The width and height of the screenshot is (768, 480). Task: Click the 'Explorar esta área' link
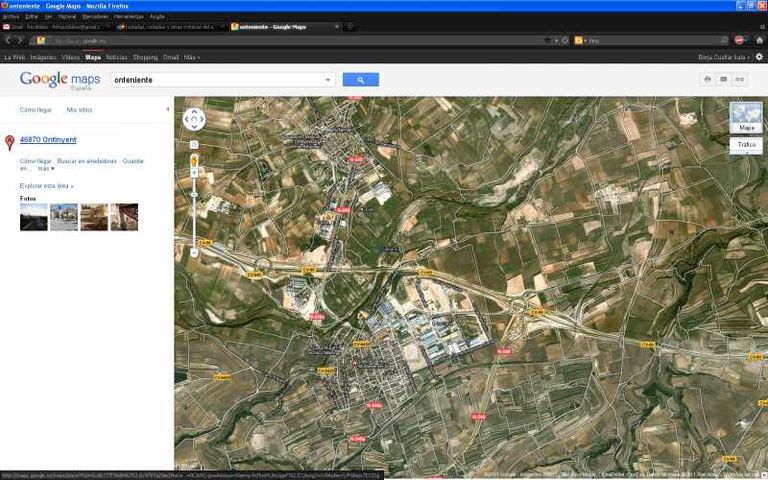coord(46,186)
